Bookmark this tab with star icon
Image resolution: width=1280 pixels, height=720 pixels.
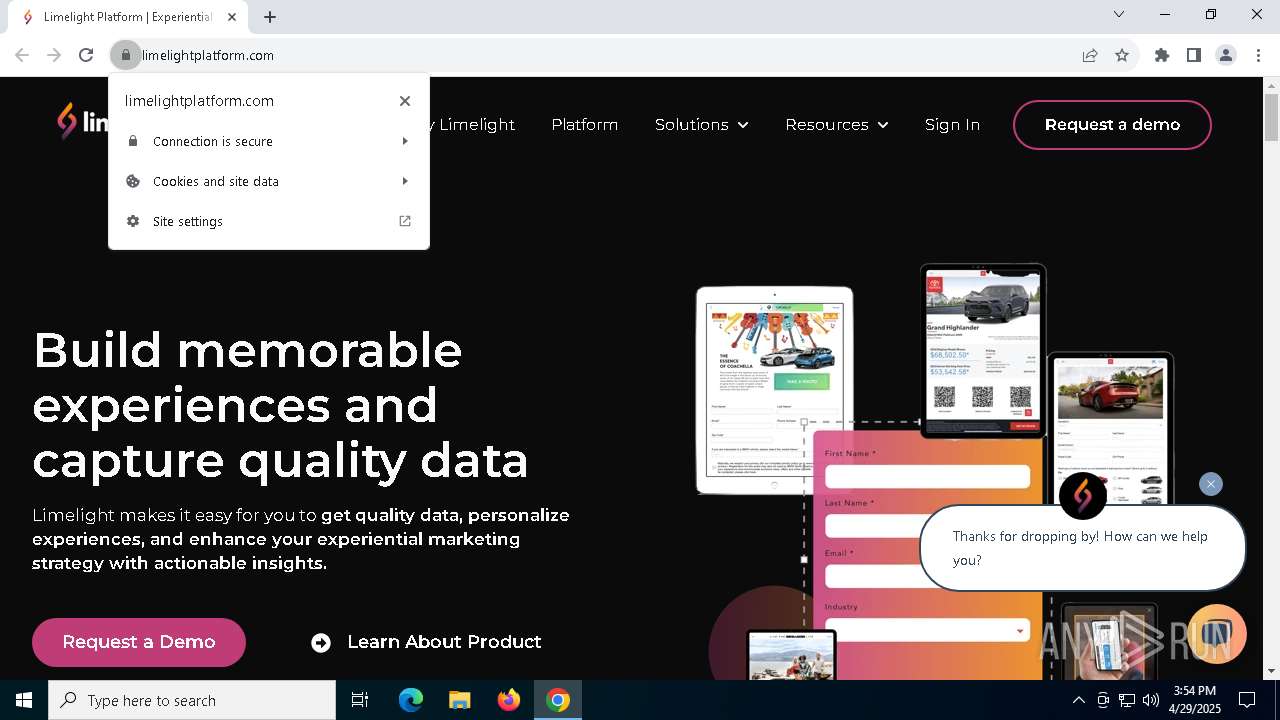click(1122, 55)
